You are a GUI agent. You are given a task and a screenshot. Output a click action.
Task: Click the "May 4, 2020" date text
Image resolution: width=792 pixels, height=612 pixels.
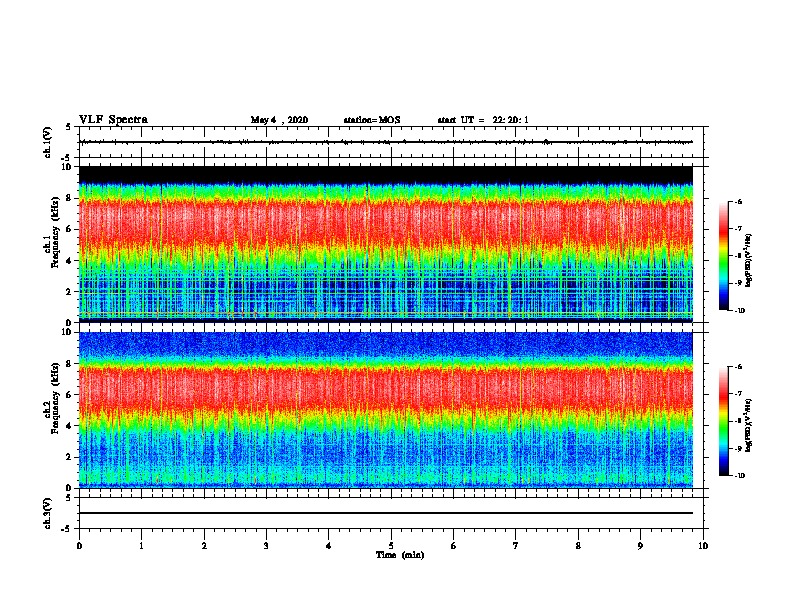pos(279,120)
